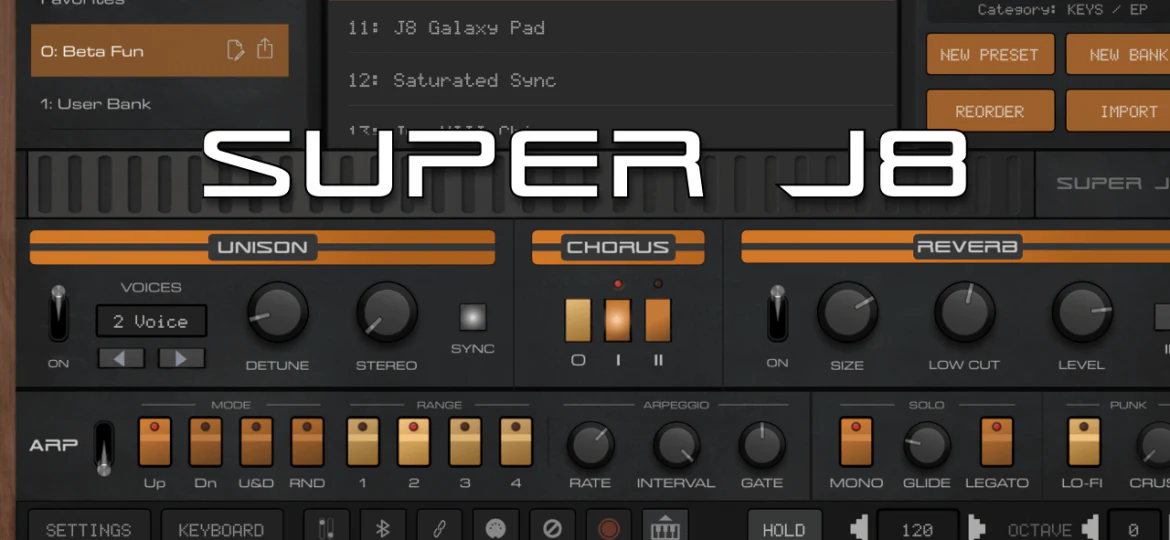Click the panic (circle-slash) icon
Viewport: 1170px width, 540px height.
pyautogui.click(x=552, y=528)
